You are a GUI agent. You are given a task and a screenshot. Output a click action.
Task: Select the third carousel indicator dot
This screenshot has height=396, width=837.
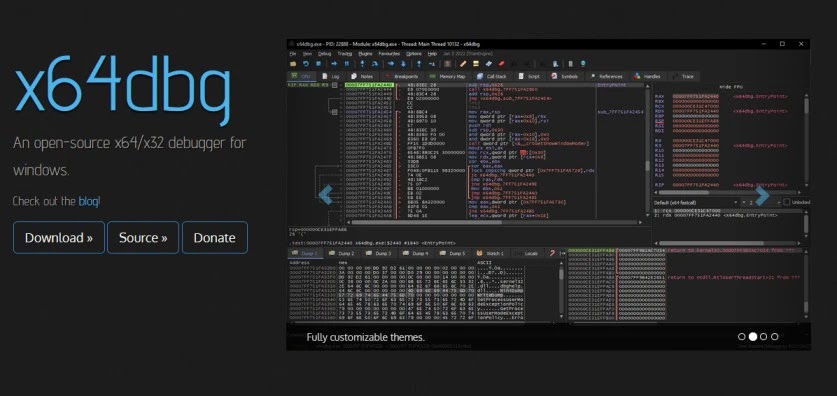click(763, 337)
